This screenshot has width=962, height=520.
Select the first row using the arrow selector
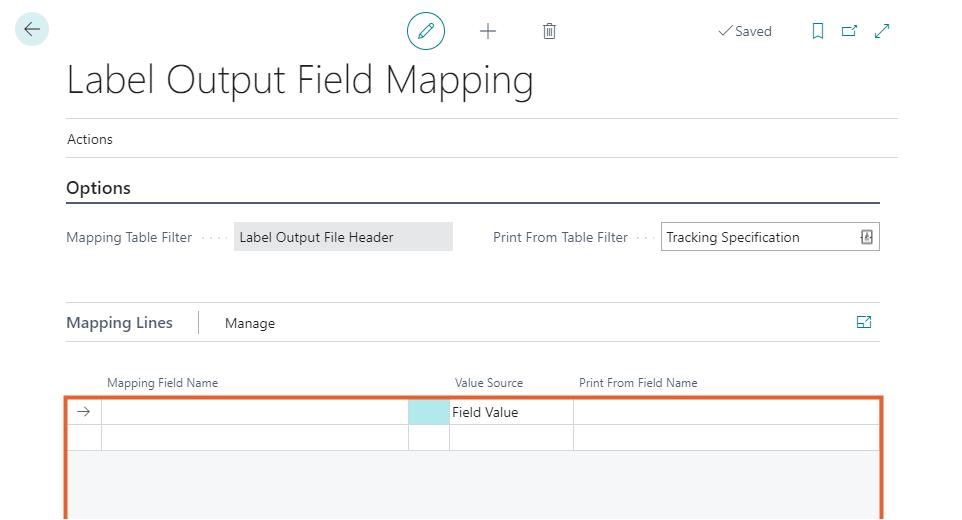click(83, 412)
